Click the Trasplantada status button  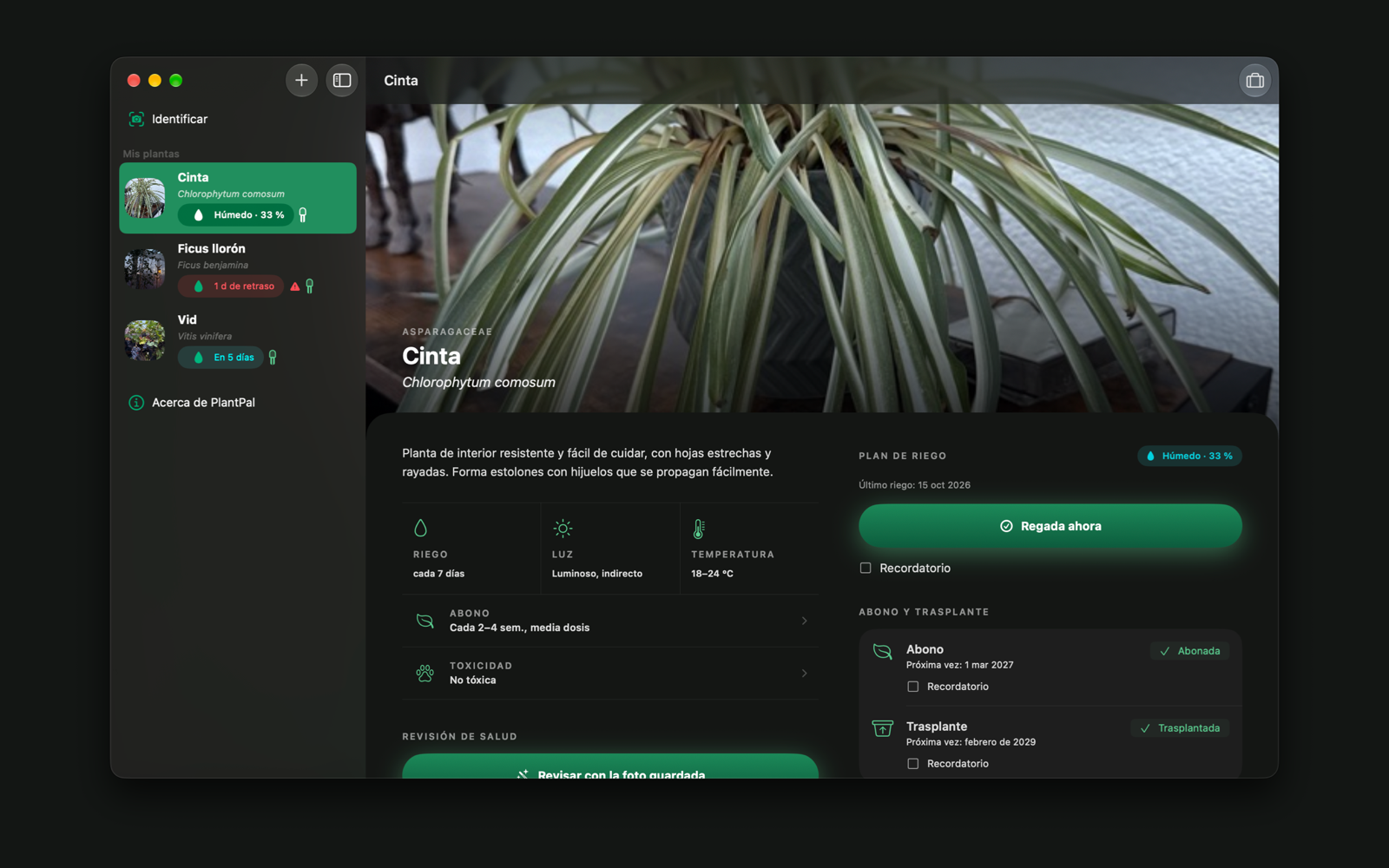pyautogui.click(x=1180, y=728)
